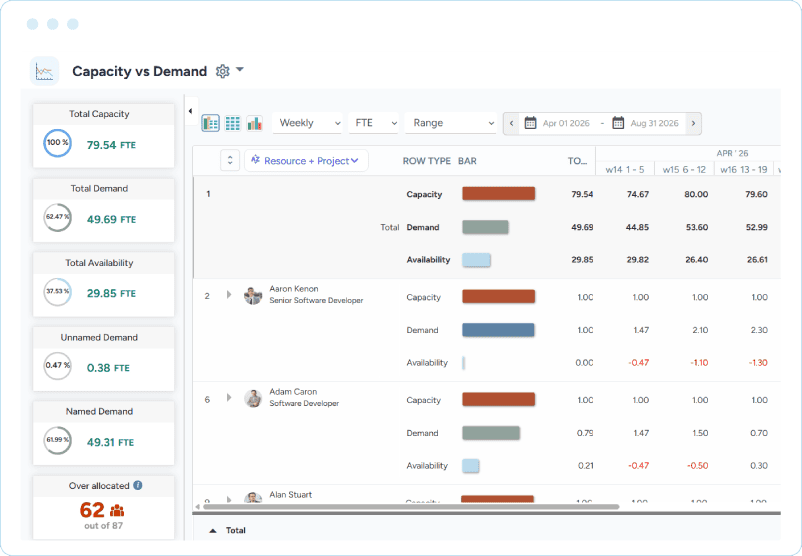Select the w16 13 - 19 week column header

pyautogui.click(x=744, y=169)
